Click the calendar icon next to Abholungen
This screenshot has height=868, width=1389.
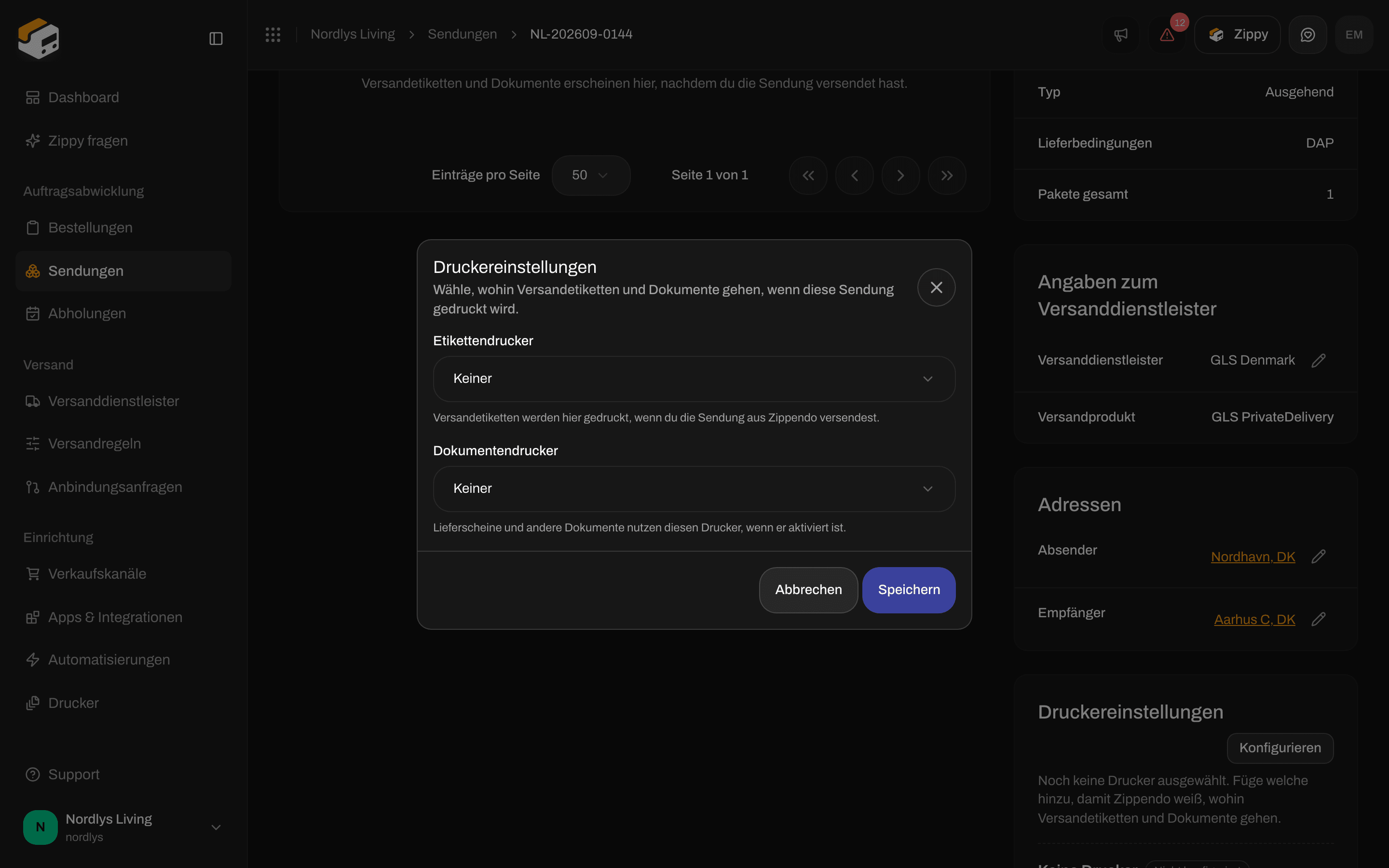pos(33,314)
